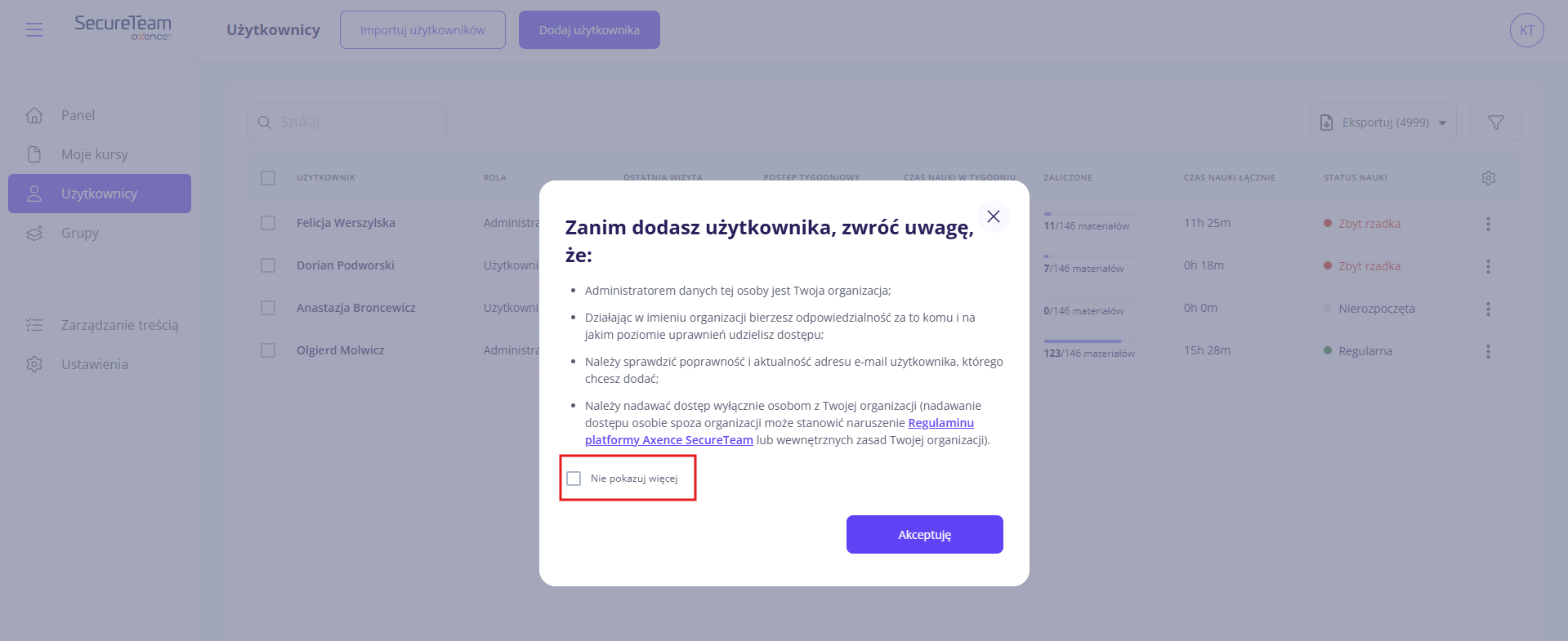The image size is (1568, 641).
Task: Open three-dot menu for Dorian Podworski
Action: (1488, 266)
